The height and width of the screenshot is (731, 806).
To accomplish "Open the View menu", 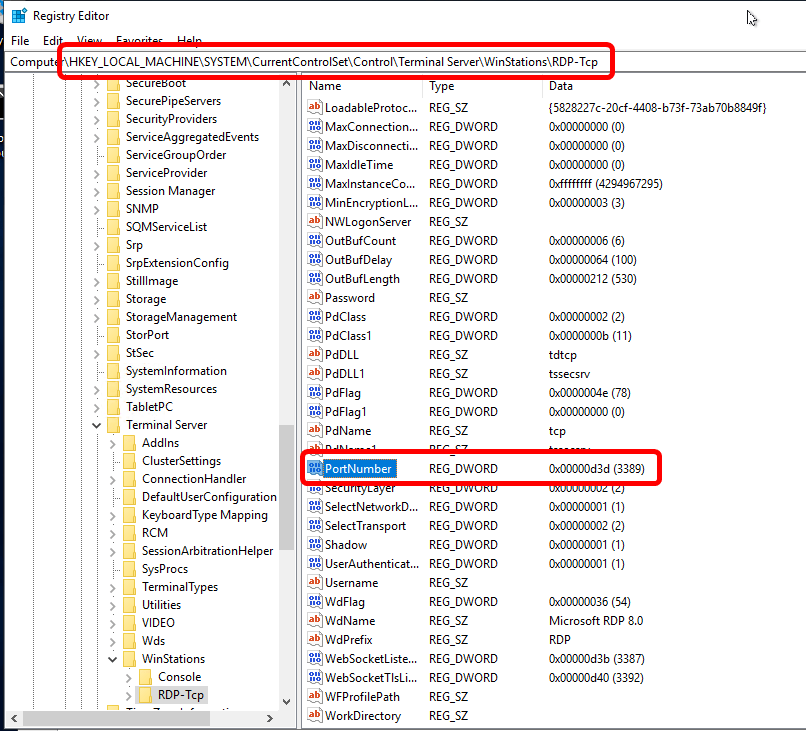I will pyautogui.click(x=89, y=41).
